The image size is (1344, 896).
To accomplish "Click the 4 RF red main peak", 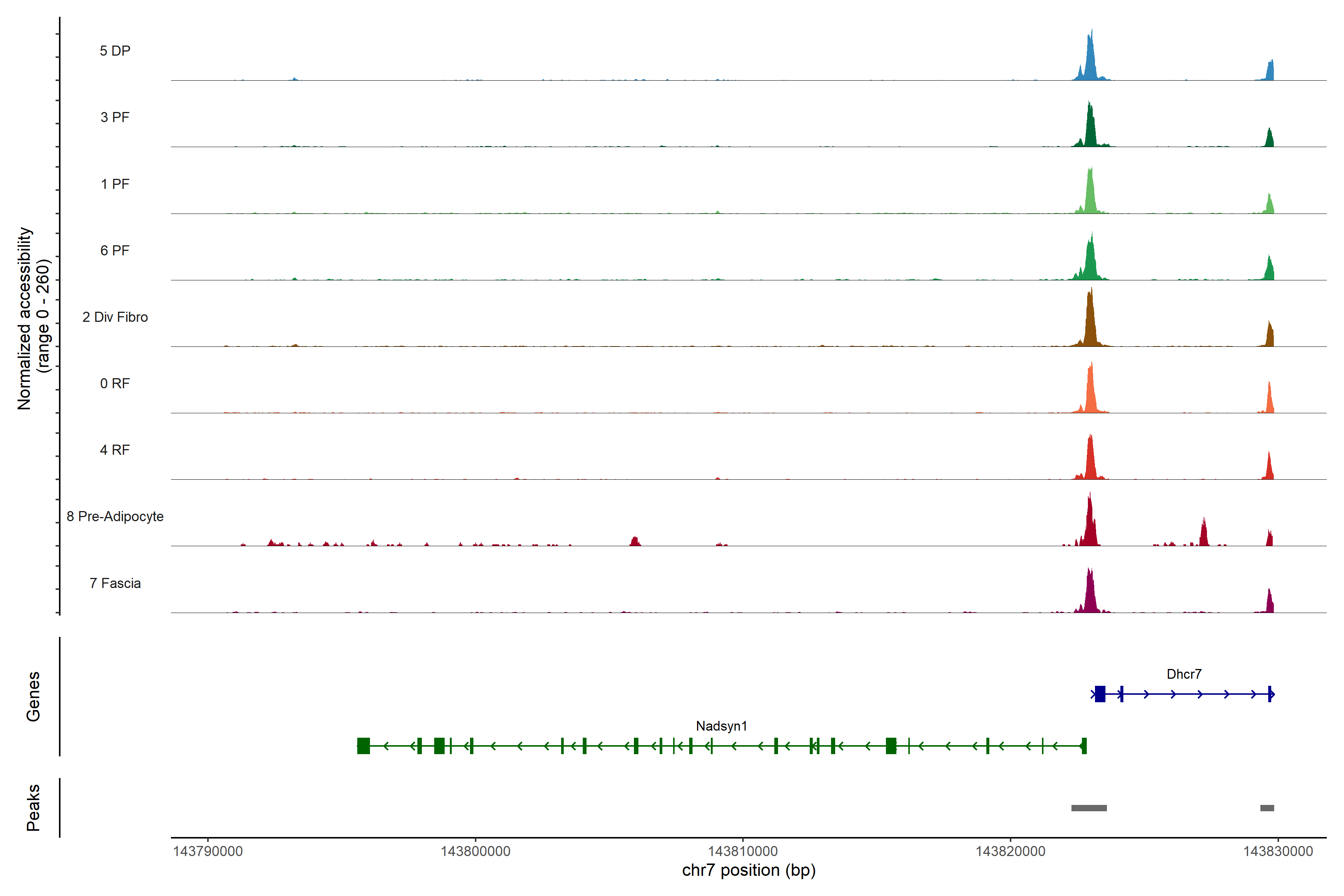I will click(x=1090, y=460).
